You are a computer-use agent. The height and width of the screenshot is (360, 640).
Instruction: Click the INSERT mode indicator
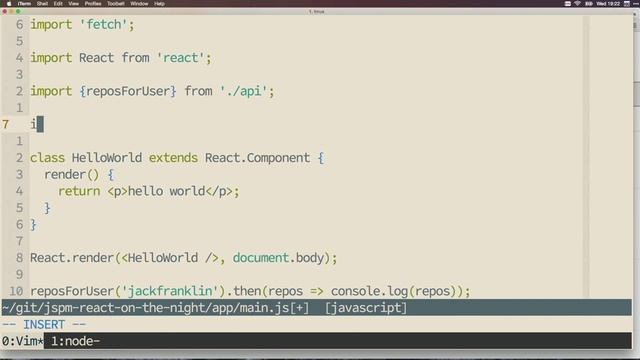tap(44, 324)
